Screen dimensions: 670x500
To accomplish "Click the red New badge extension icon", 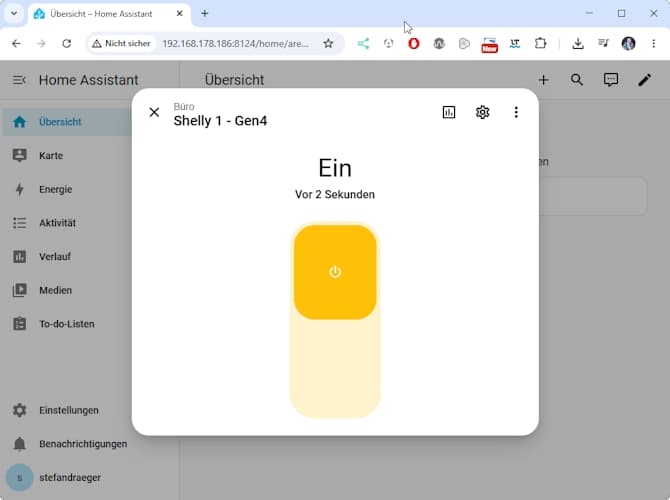I will [x=489, y=45].
